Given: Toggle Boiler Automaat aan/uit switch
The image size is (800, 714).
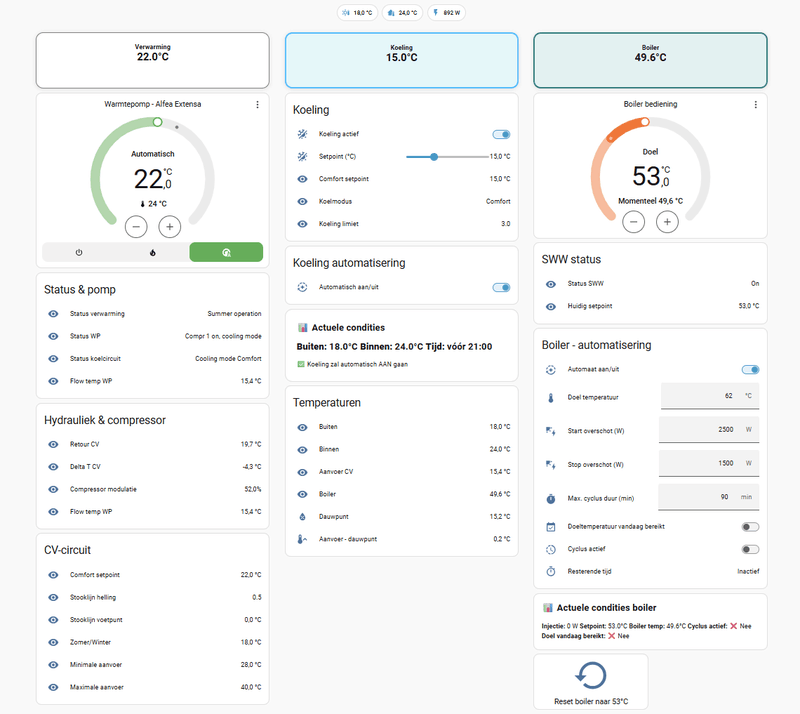Looking at the screenshot, I should click(750, 370).
